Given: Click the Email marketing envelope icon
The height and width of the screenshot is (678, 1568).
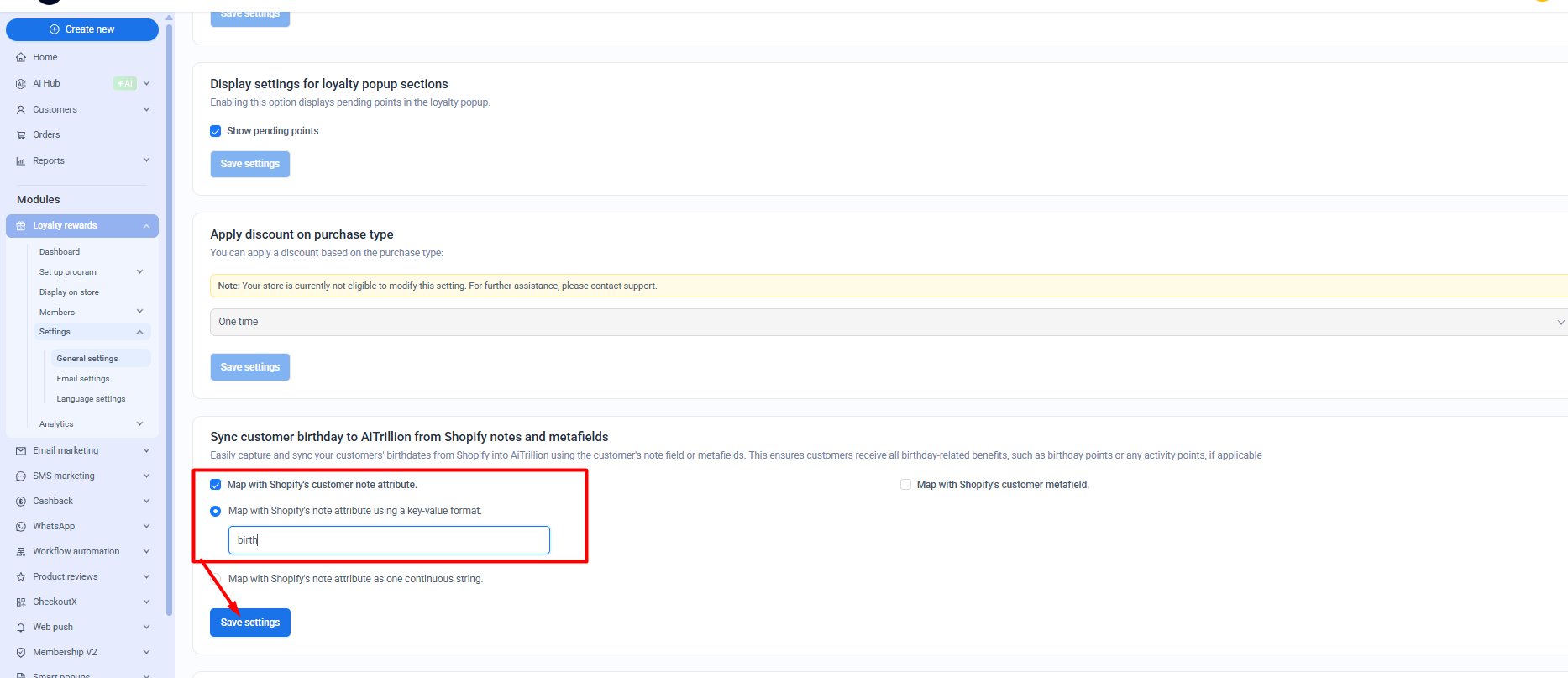Looking at the screenshot, I should pyautogui.click(x=21, y=451).
